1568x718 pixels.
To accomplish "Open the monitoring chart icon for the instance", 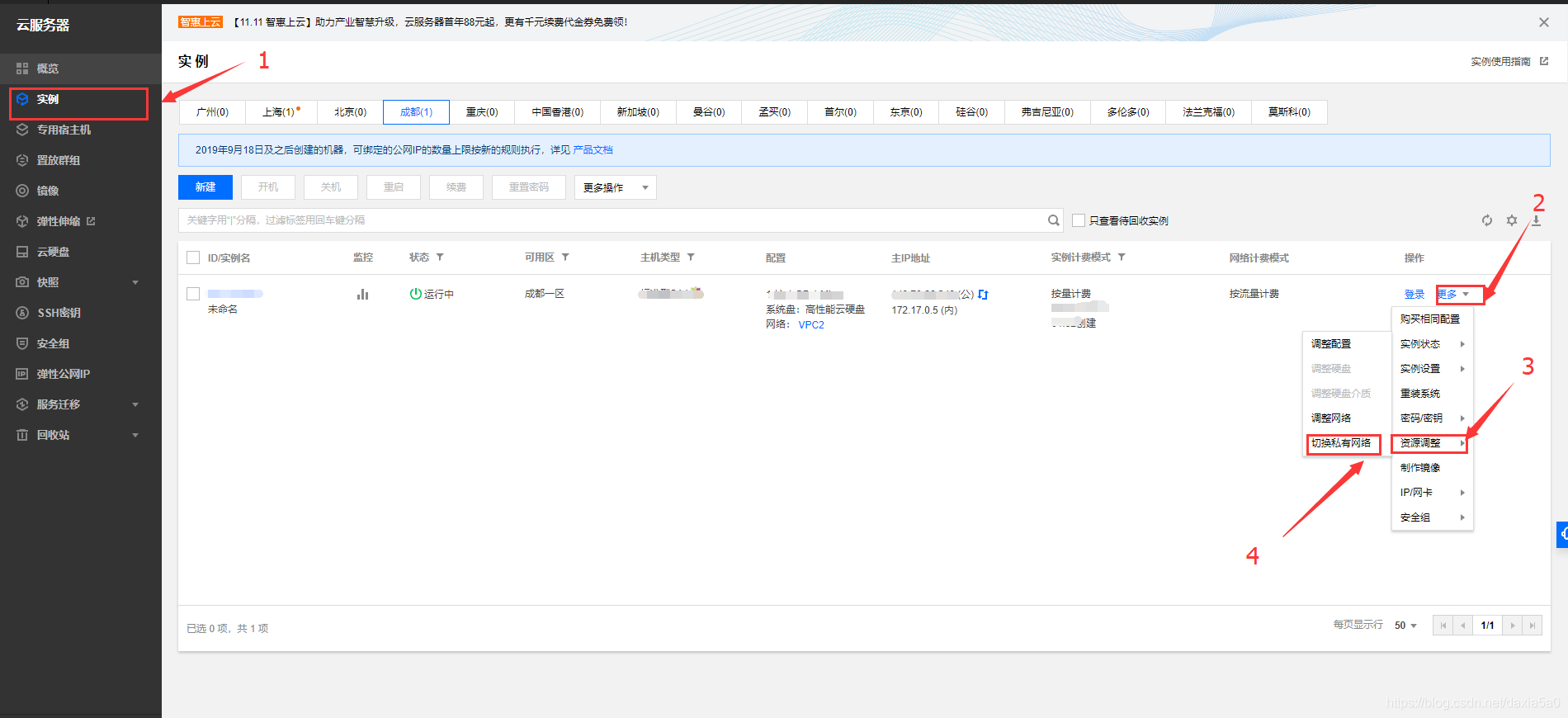I will pos(362,294).
